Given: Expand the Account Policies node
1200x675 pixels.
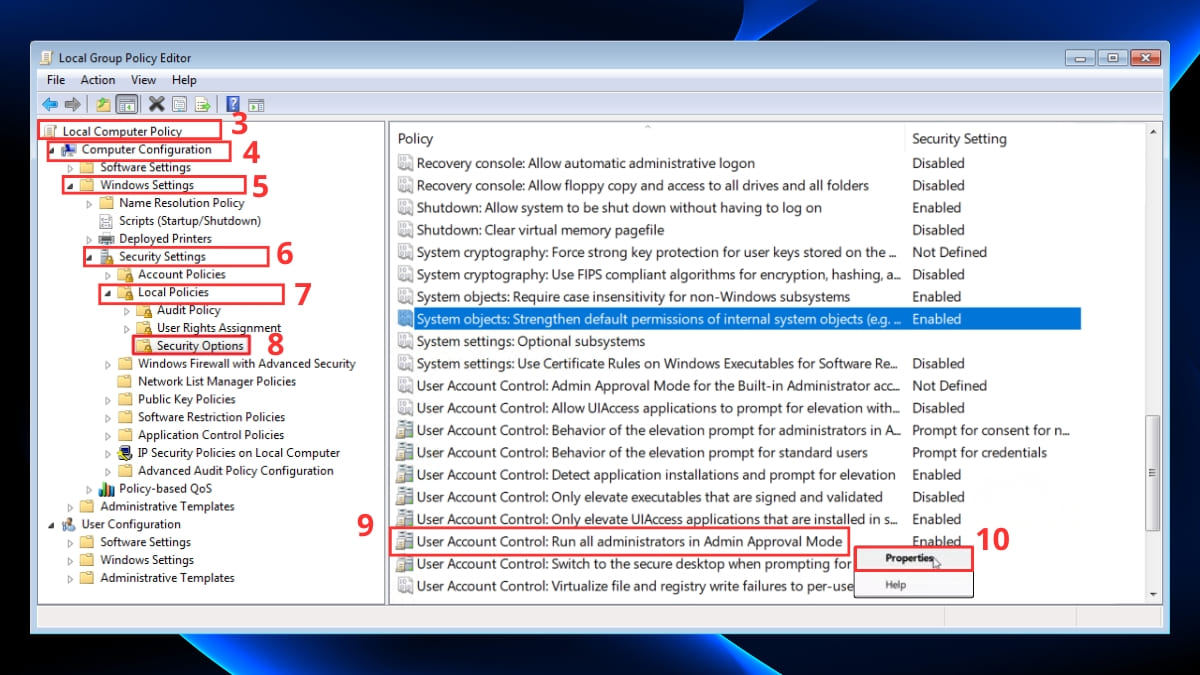Looking at the screenshot, I should 107,274.
